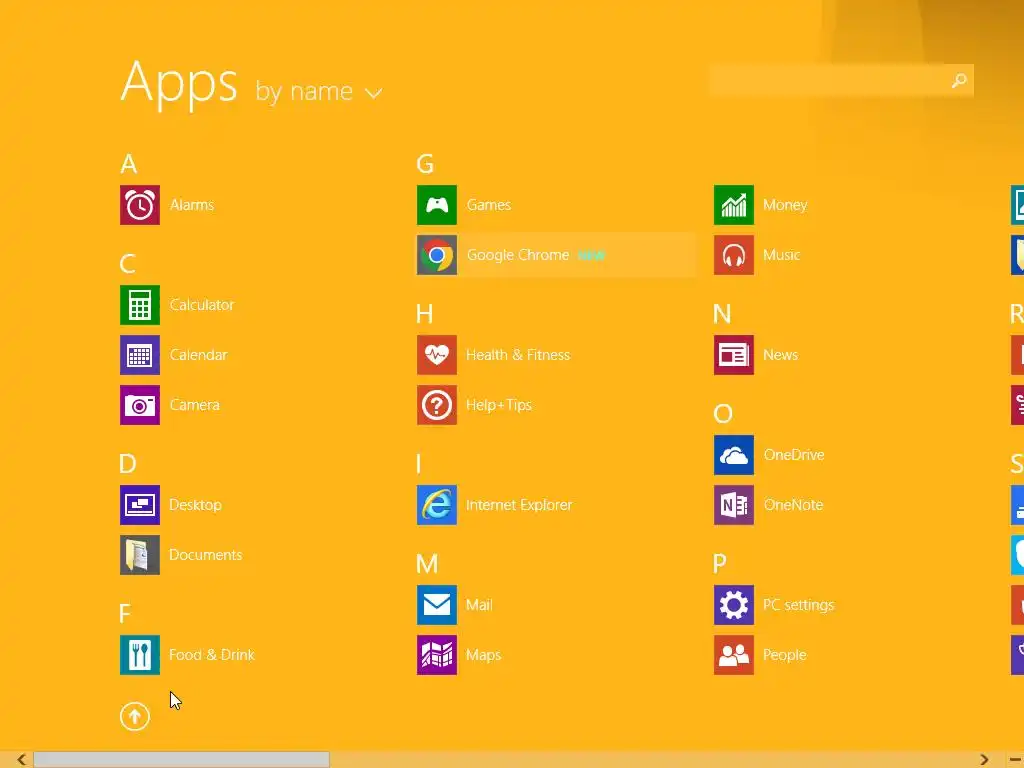Click the 'News' label
Image resolution: width=1024 pixels, height=768 pixels.
[x=781, y=355]
